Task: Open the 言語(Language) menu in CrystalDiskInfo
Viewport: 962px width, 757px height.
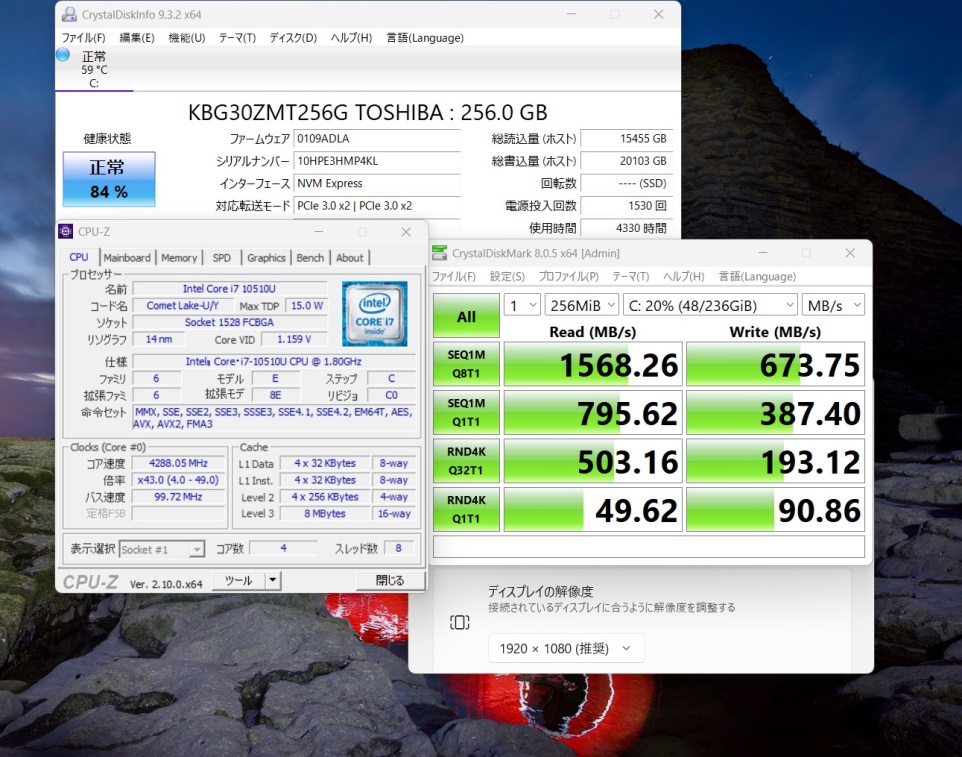Action: coord(425,38)
